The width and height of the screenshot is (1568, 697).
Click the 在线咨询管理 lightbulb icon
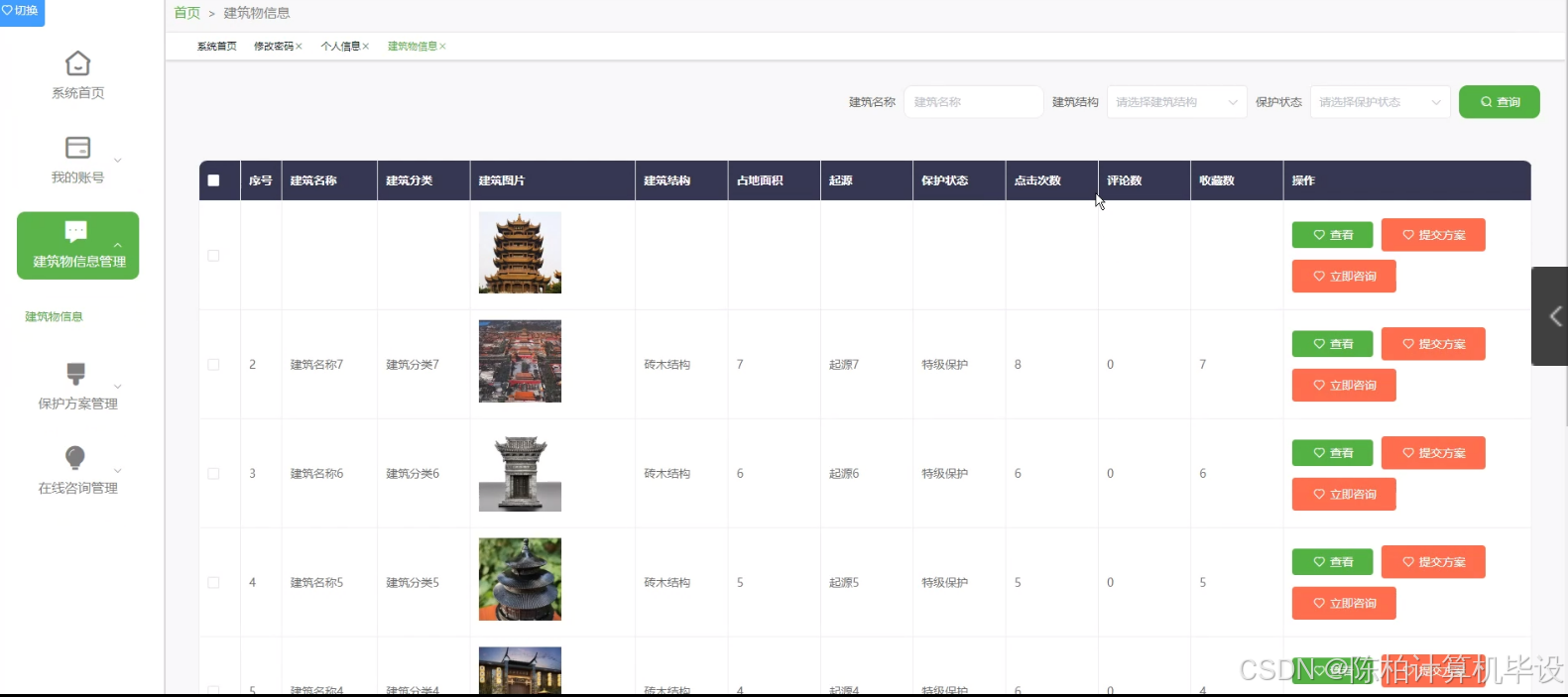tap(75, 457)
